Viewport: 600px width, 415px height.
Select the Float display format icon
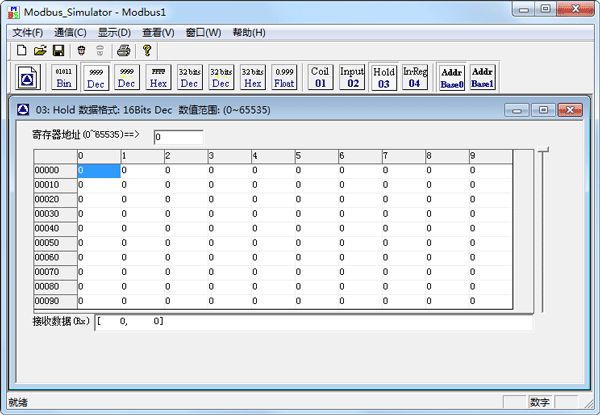click(x=284, y=77)
